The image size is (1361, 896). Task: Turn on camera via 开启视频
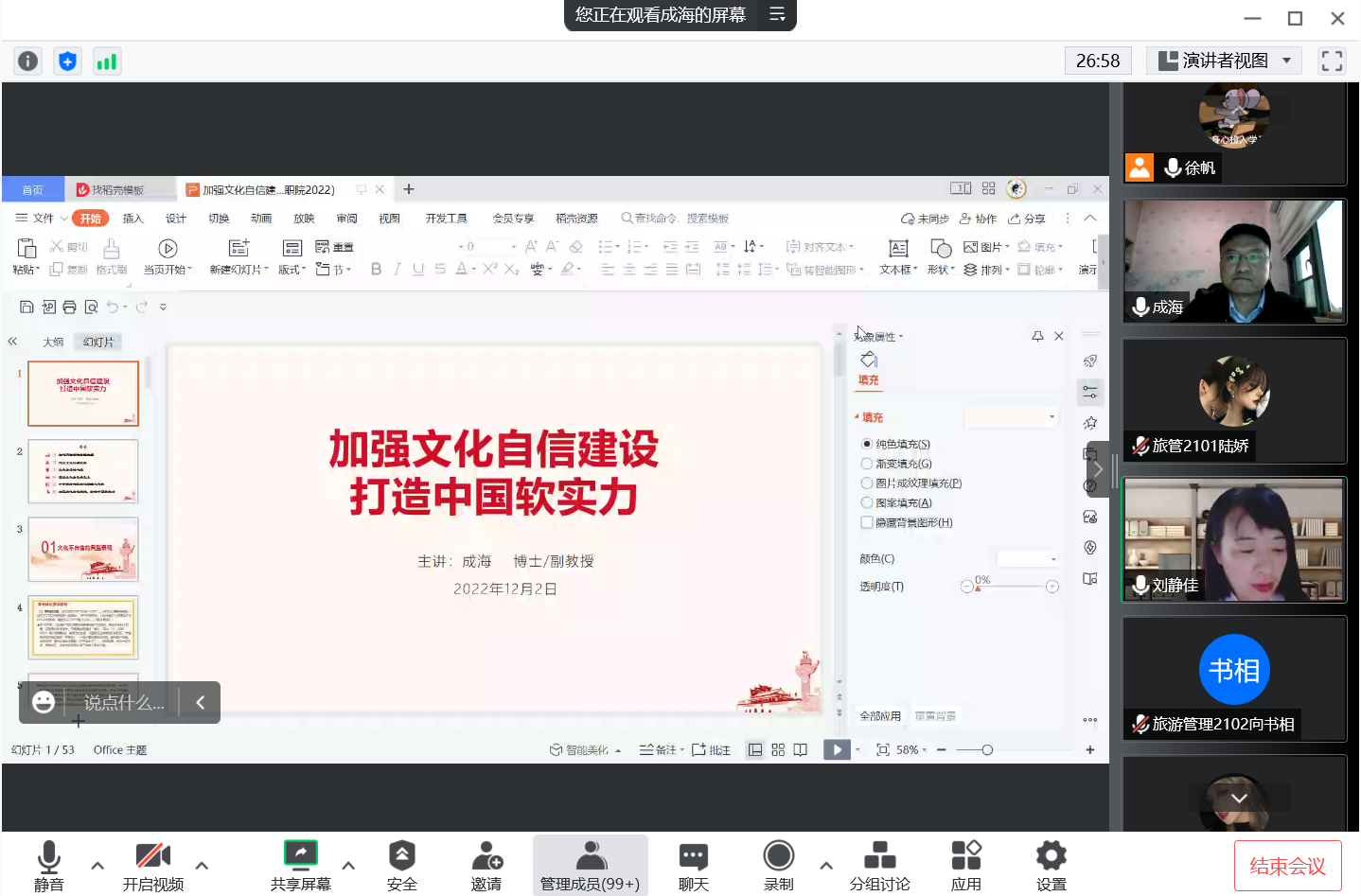[152, 866]
